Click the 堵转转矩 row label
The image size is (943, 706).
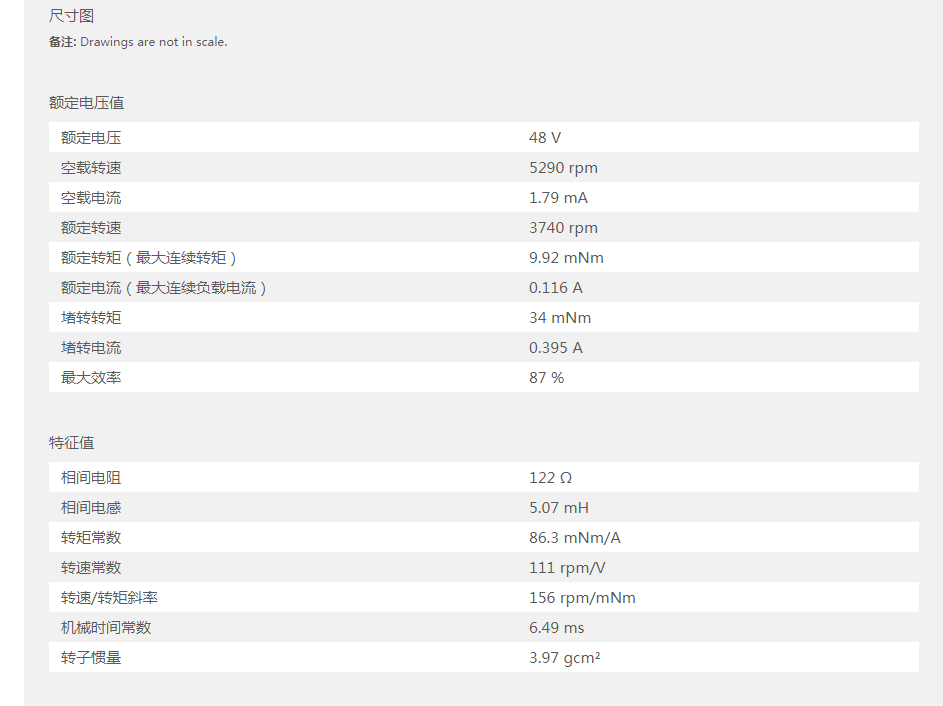pyautogui.click(x=91, y=318)
